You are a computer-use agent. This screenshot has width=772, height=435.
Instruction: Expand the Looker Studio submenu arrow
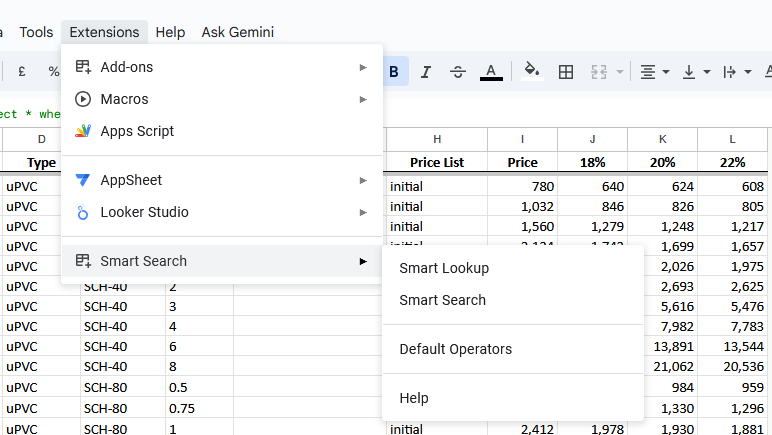(363, 213)
